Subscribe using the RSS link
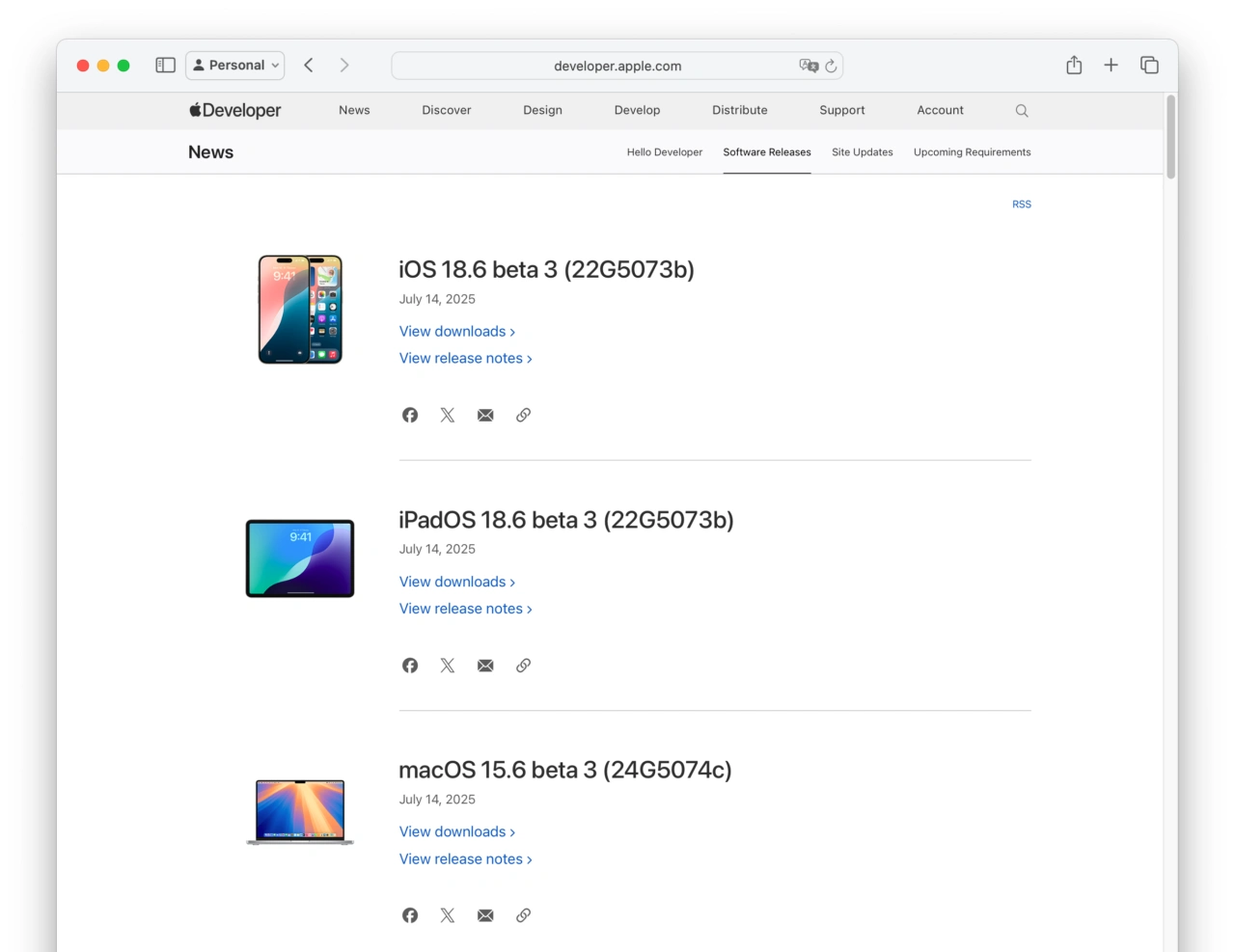 pyautogui.click(x=1022, y=204)
